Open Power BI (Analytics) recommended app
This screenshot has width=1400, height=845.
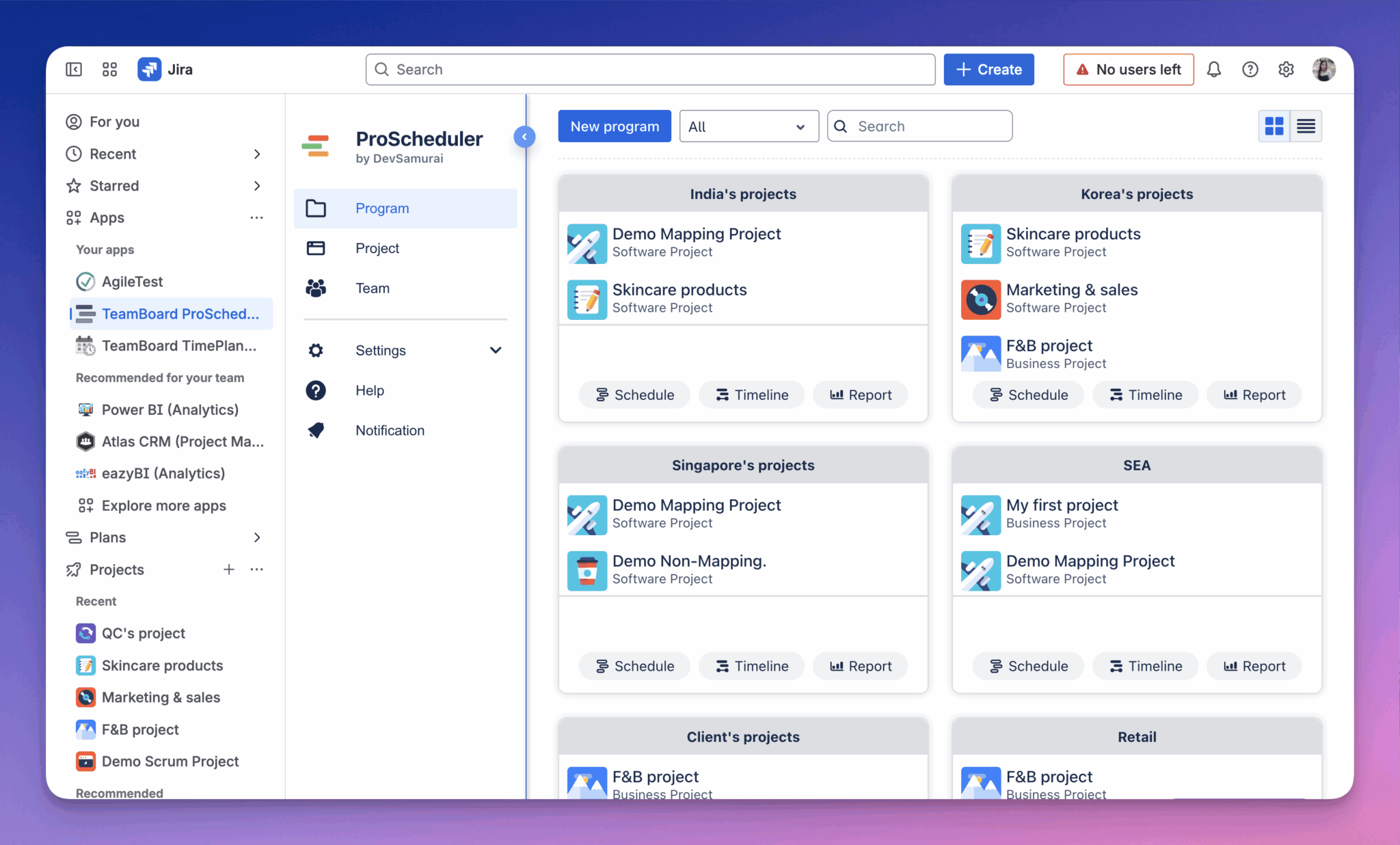click(171, 410)
